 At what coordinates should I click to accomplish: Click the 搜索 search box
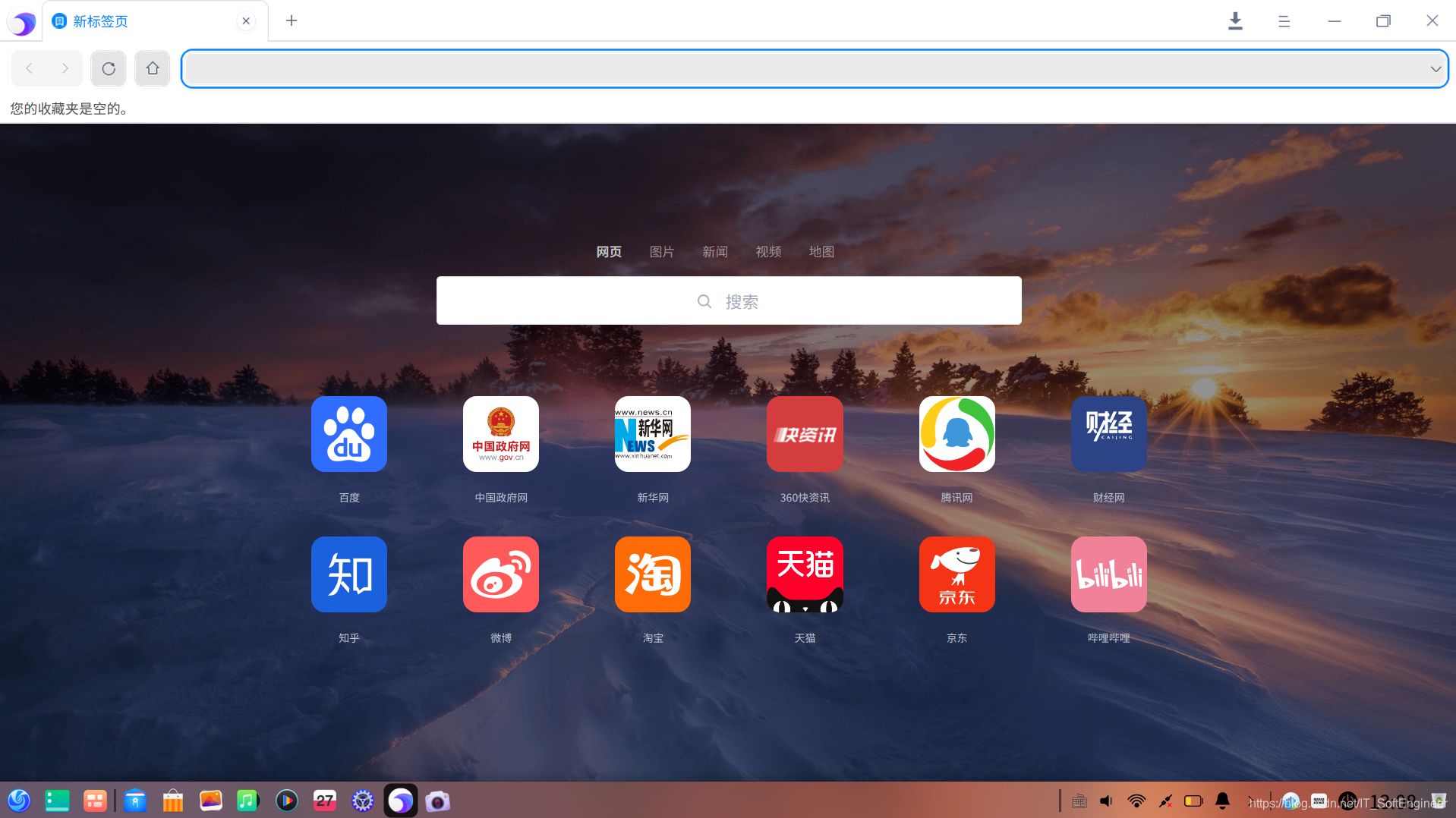coord(729,300)
